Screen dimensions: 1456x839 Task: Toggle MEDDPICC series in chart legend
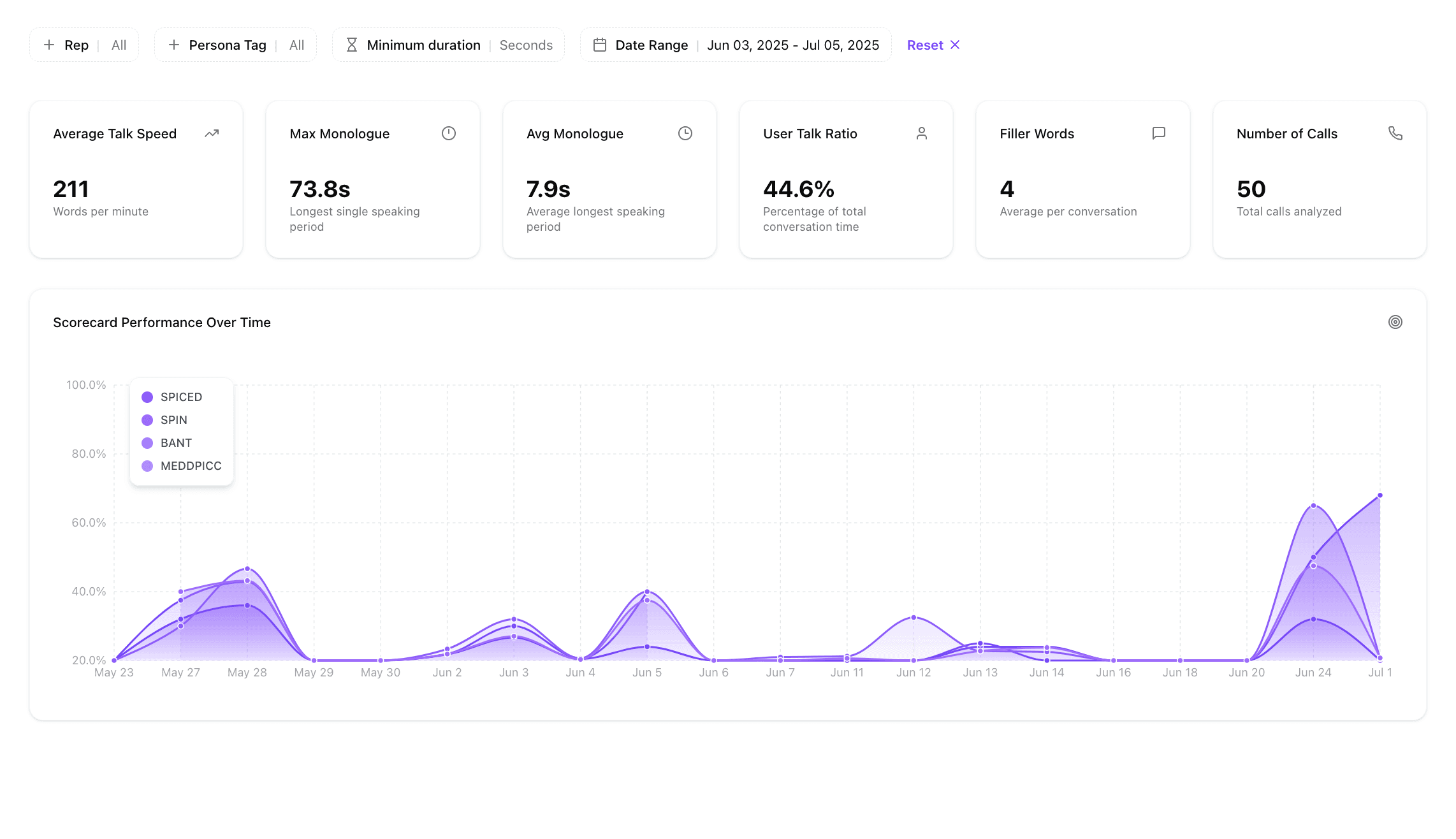(191, 466)
